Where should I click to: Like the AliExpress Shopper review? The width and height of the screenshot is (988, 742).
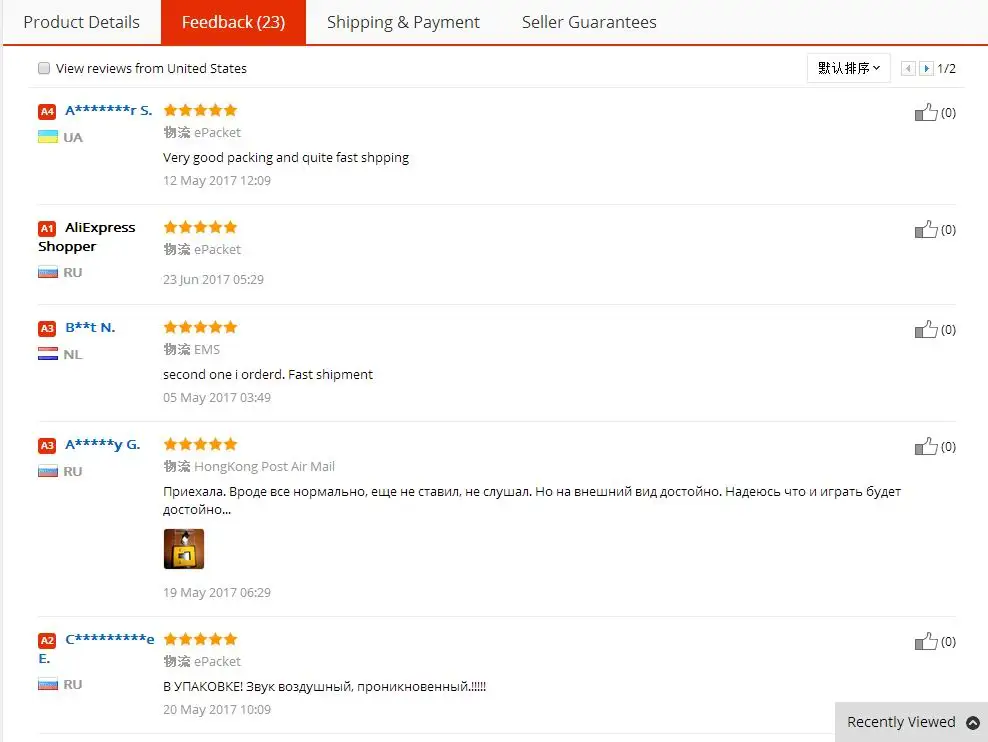(926, 229)
